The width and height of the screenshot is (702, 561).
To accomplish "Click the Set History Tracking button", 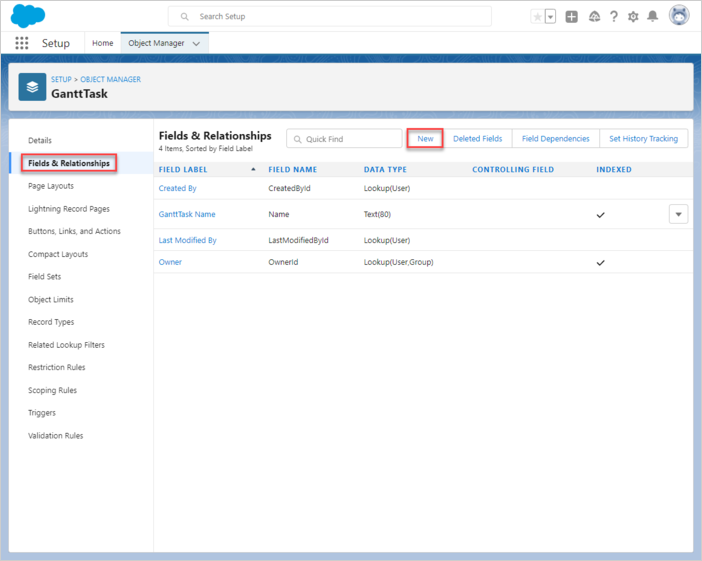I will (x=643, y=139).
